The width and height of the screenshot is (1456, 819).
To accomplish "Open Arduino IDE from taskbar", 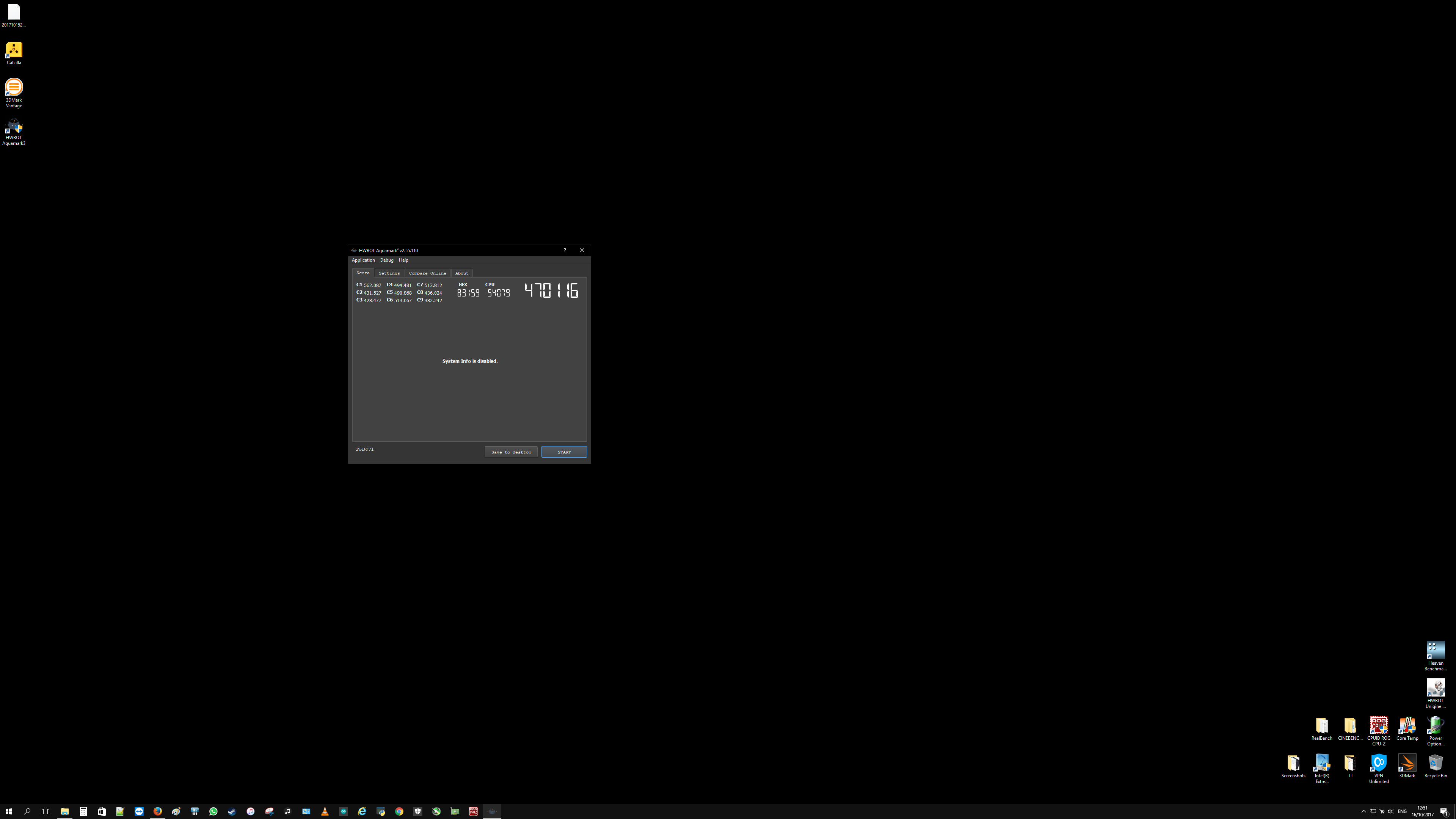I will click(343, 811).
